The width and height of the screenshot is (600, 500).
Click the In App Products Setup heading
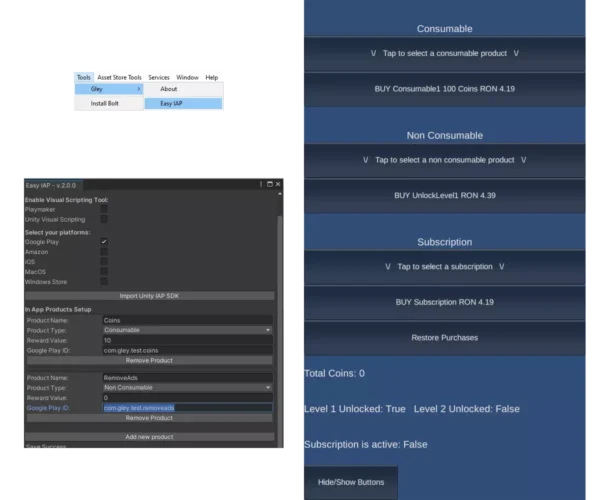pos(58,309)
